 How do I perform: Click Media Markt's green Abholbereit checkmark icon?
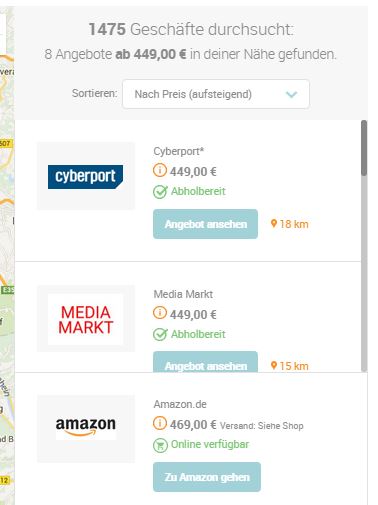160,334
